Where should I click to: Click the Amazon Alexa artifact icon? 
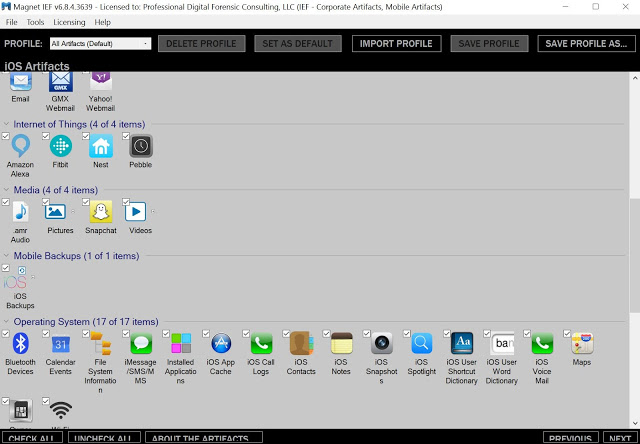(x=21, y=146)
